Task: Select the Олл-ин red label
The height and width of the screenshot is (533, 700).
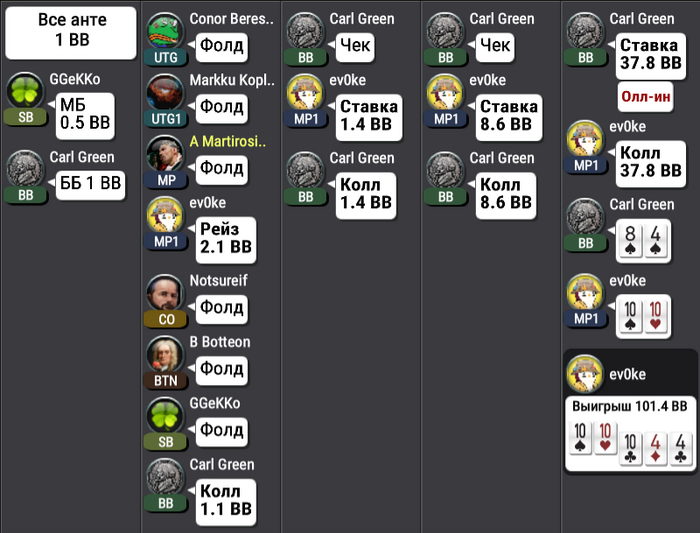Action: [x=646, y=96]
